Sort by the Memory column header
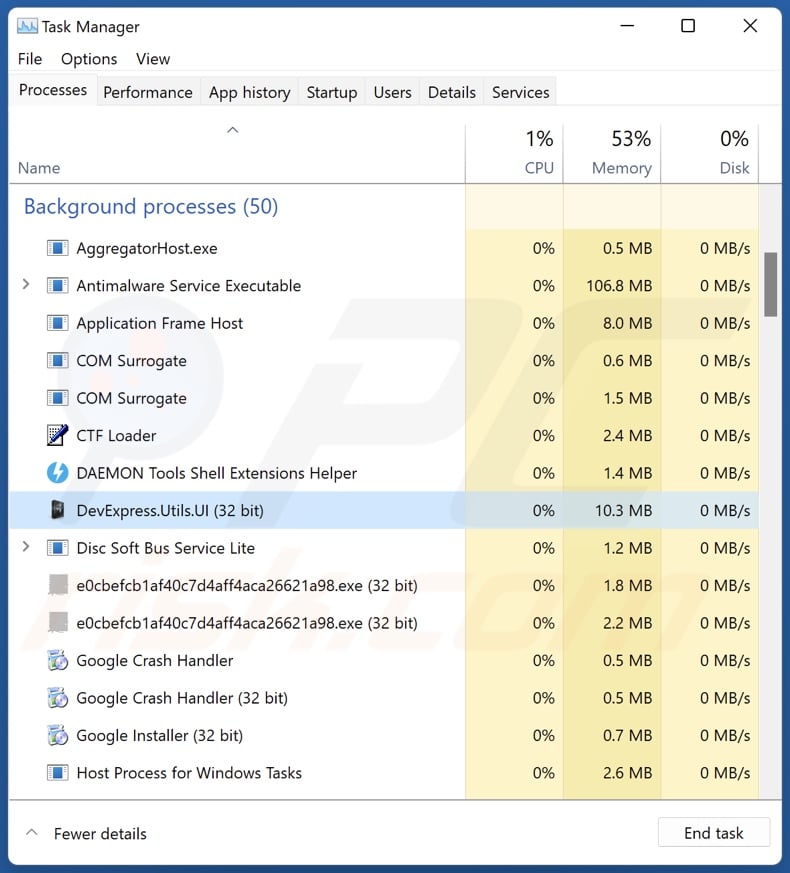The image size is (790, 873). [612, 154]
